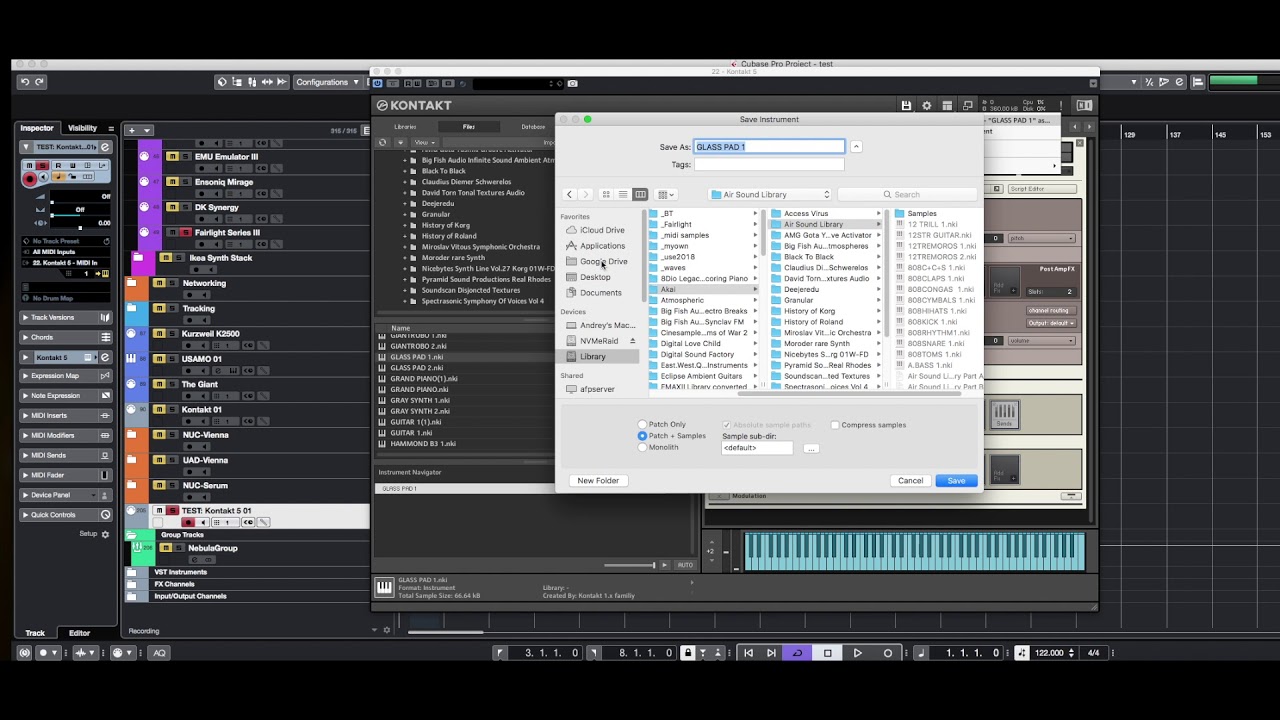Click edit instrument icon in Inspector header

(105, 147)
